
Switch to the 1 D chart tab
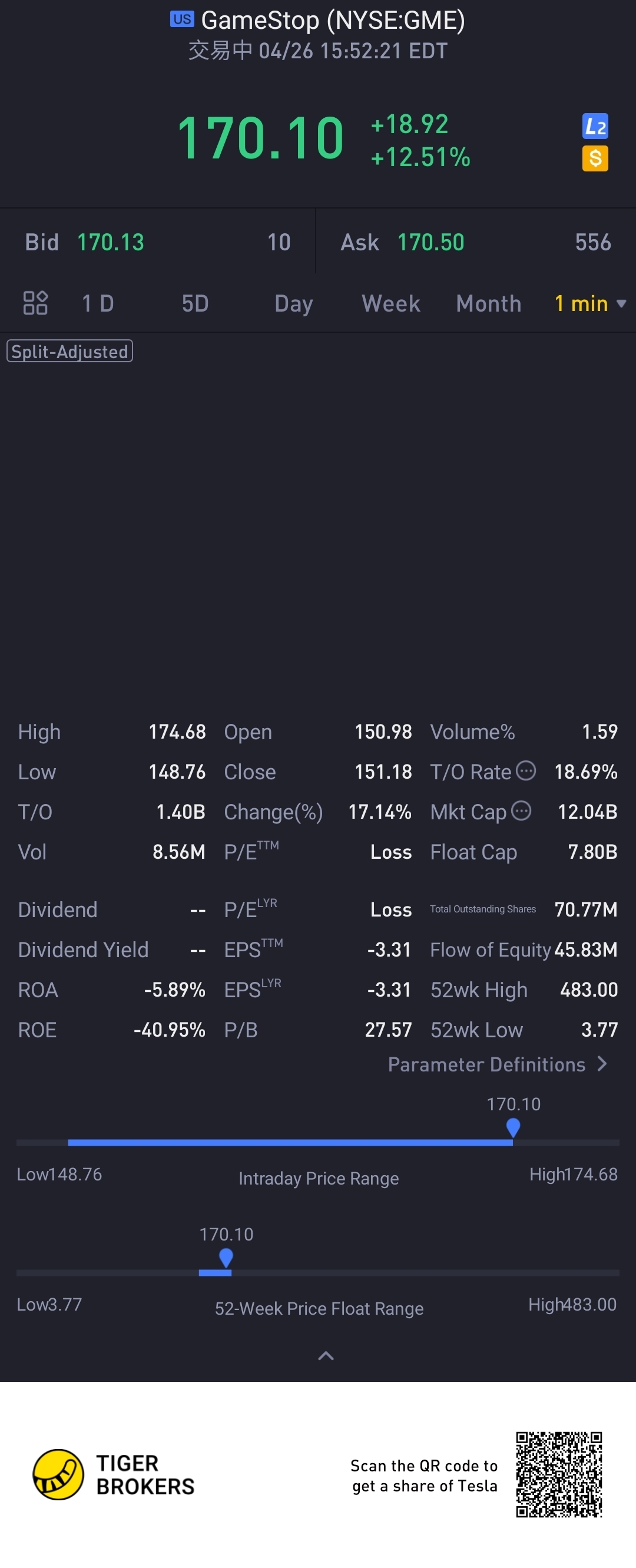98,303
